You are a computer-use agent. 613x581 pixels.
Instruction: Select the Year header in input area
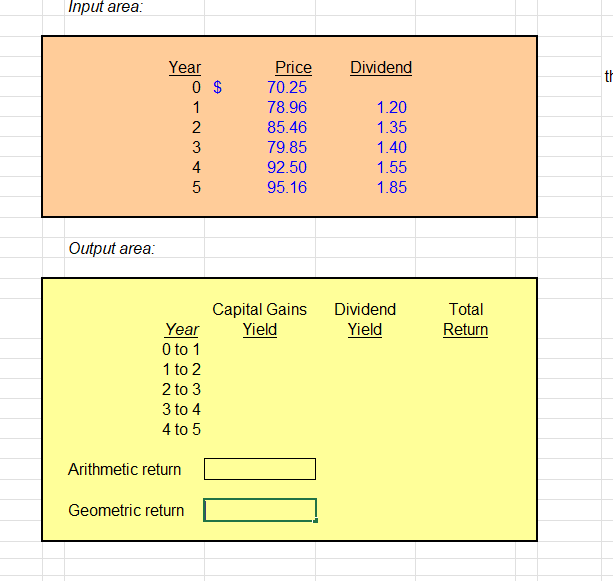(x=185, y=67)
